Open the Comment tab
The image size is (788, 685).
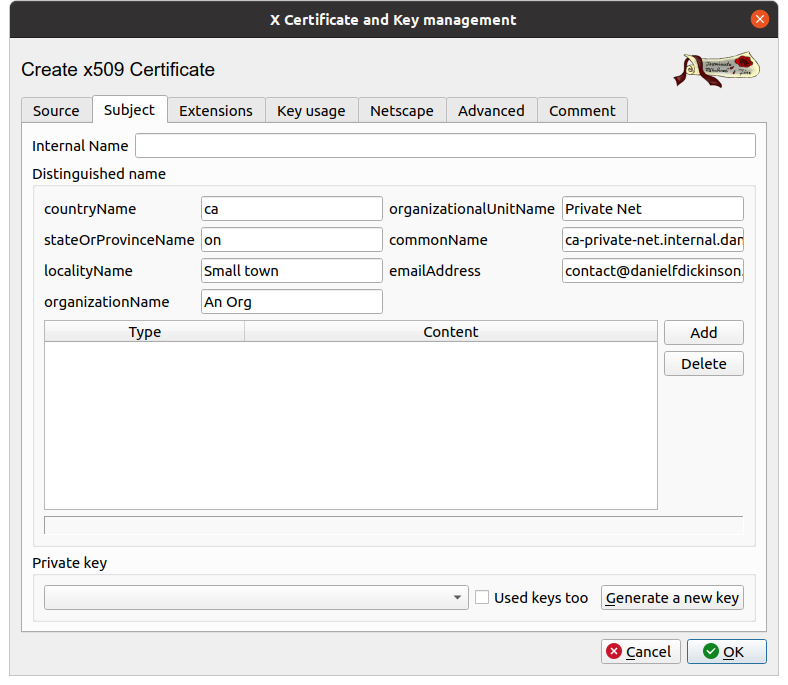(582, 111)
